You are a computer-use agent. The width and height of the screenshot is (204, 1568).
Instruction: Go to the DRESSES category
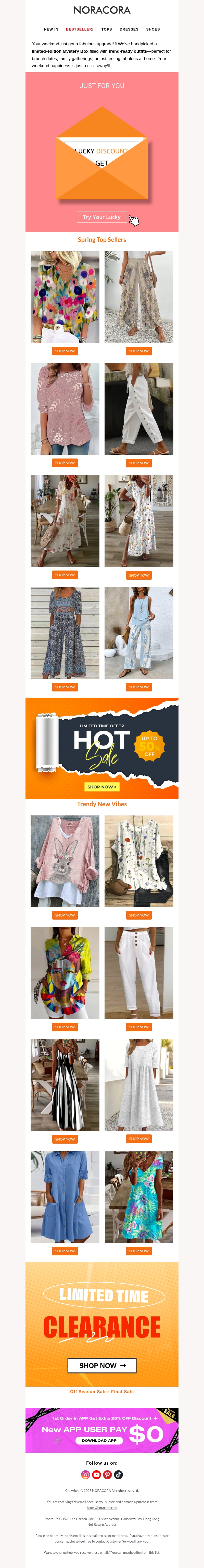129,29
